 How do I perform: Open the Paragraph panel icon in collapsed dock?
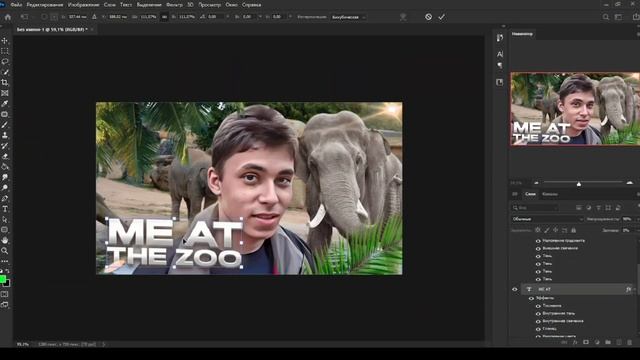(500, 65)
